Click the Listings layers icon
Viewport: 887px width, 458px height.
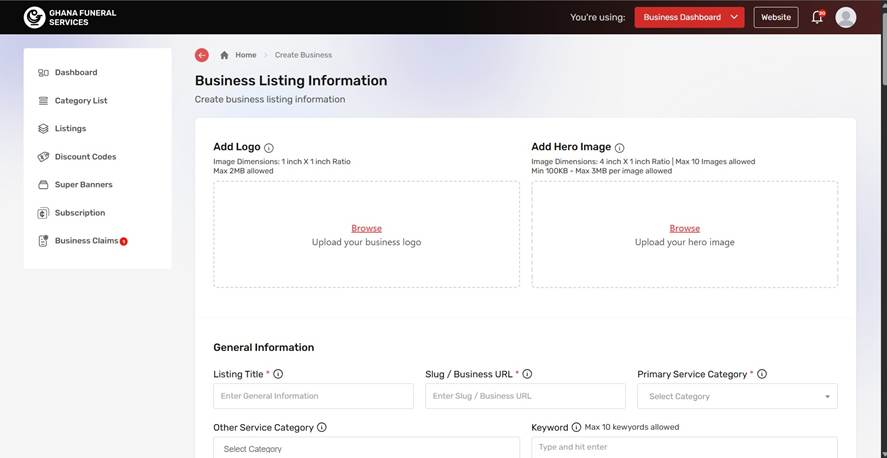[43, 128]
